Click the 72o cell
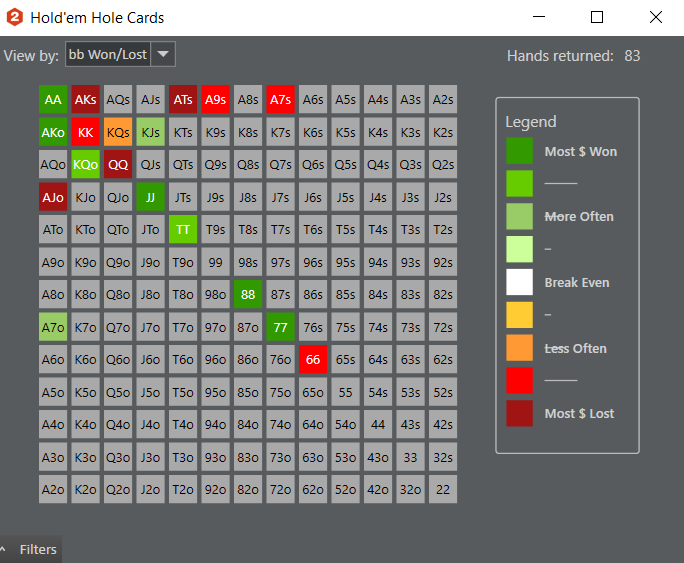The image size is (684, 563). coord(280,489)
